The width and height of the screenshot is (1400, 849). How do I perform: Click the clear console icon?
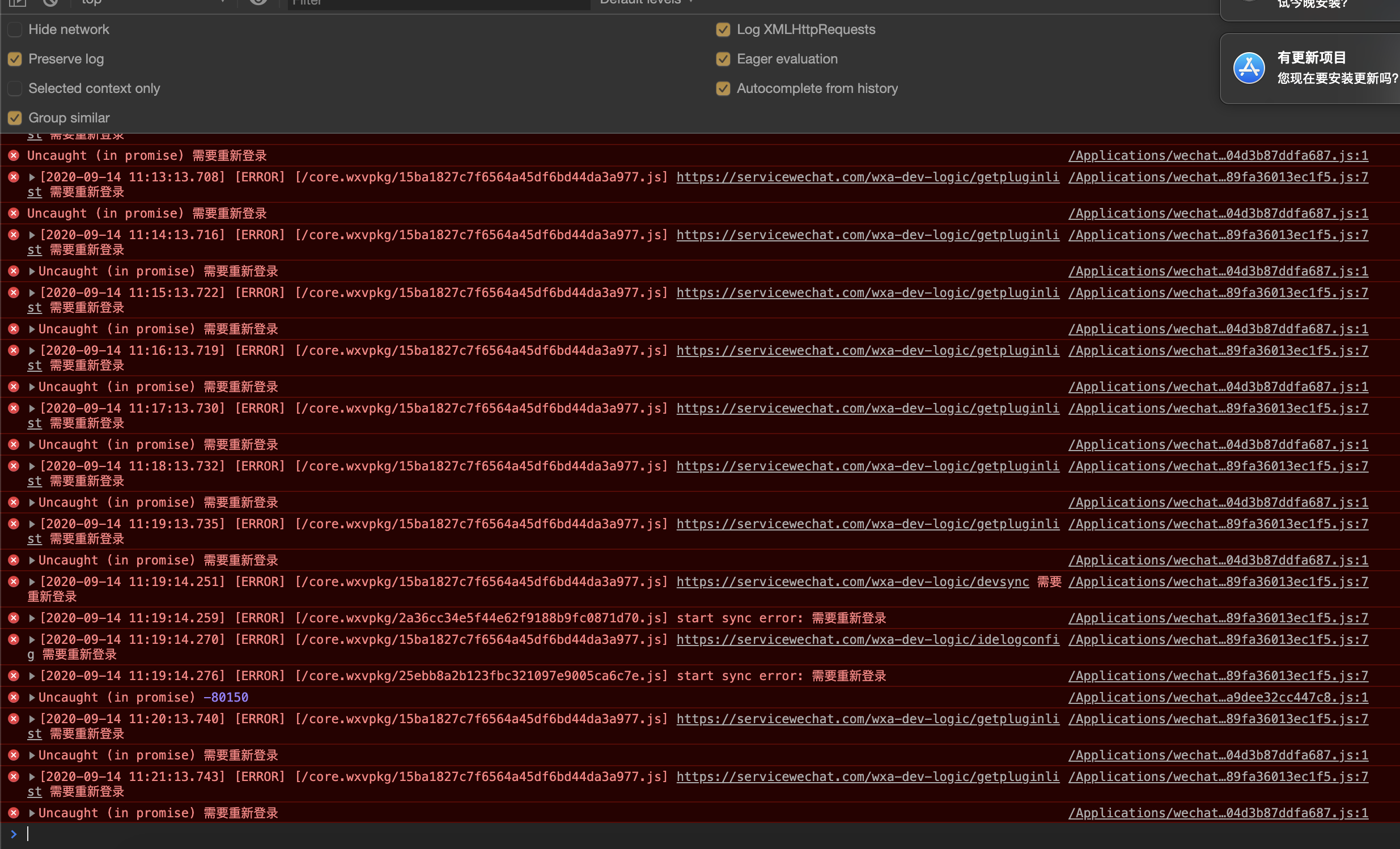click(50, 2)
